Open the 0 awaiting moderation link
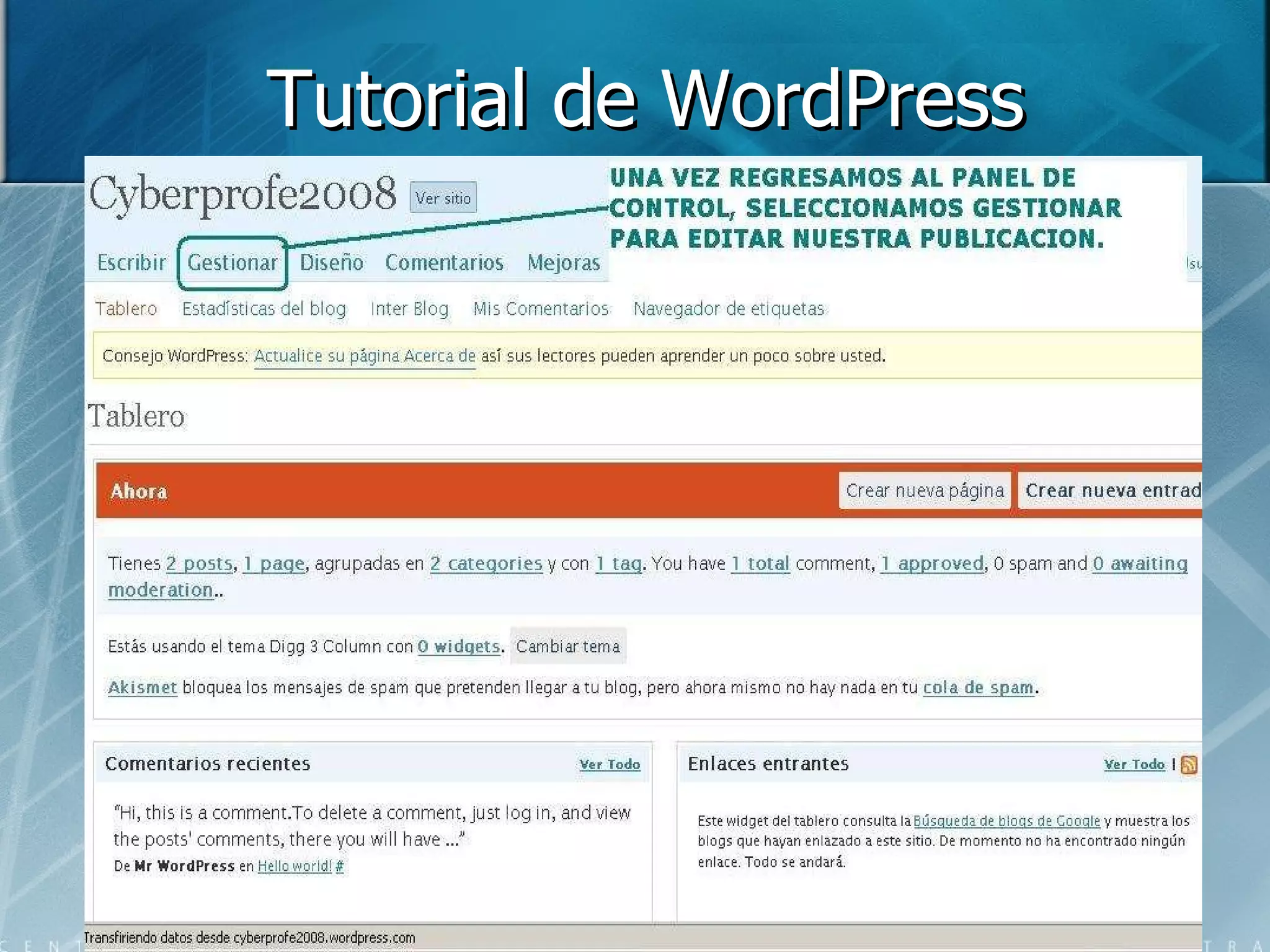The height and width of the screenshot is (952, 1270). tap(1140, 563)
